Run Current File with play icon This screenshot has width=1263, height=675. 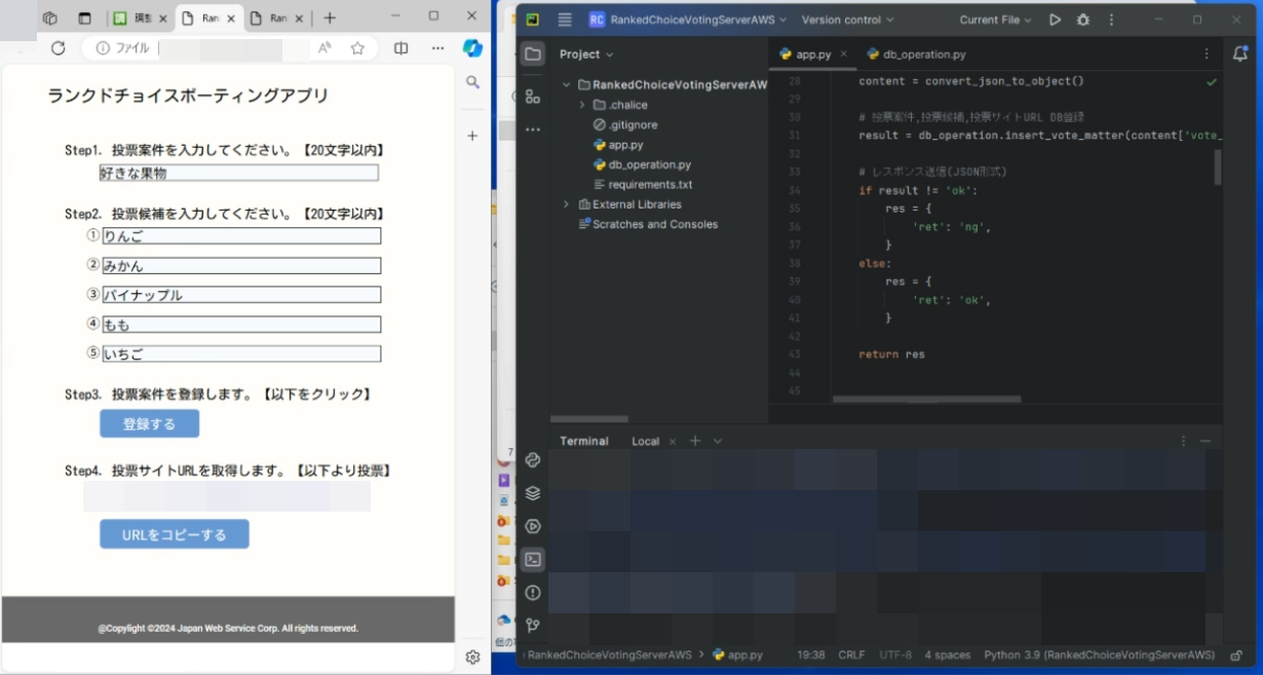[x=1055, y=19]
